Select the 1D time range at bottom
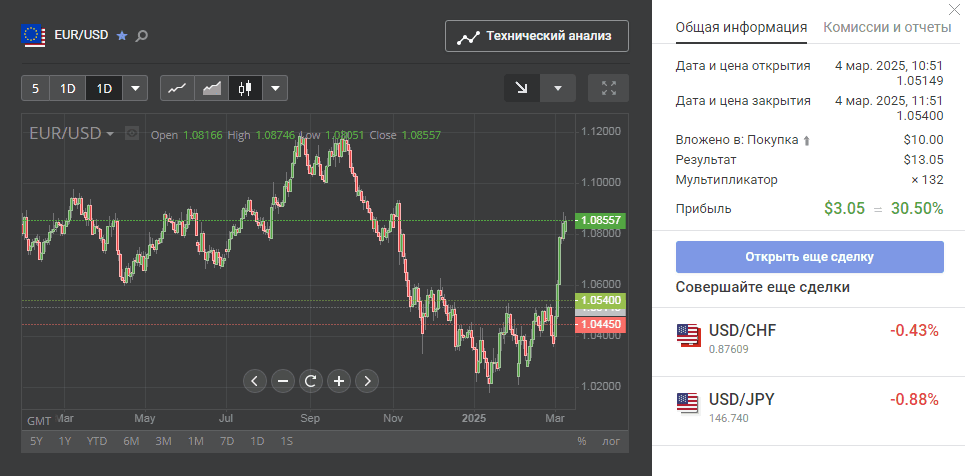The height and width of the screenshot is (476, 965). point(257,441)
